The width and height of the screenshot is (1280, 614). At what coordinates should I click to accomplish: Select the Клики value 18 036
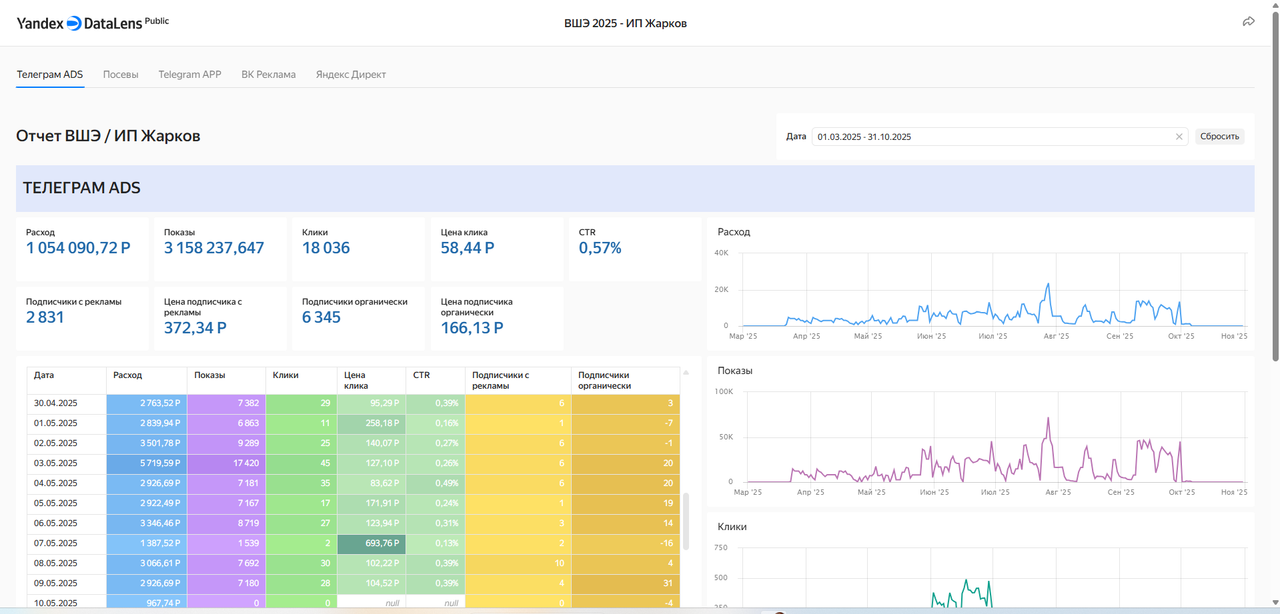pos(326,248)
